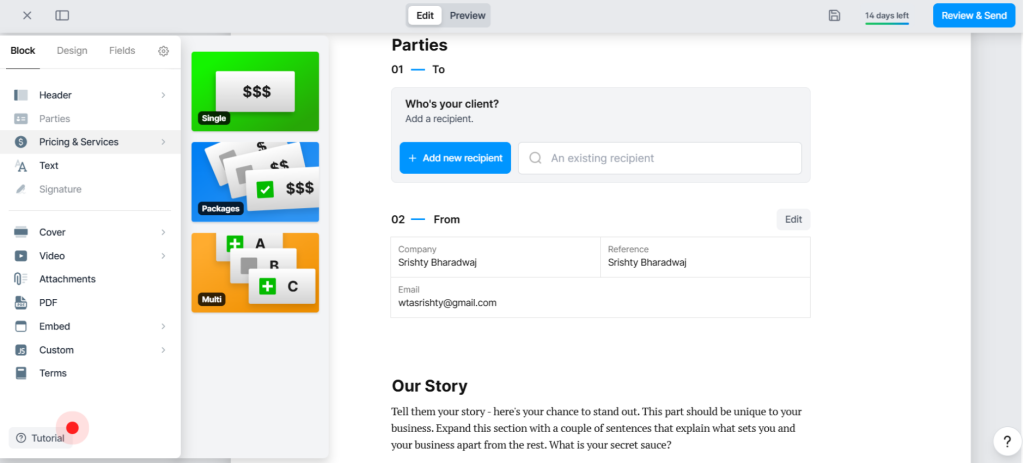Viewport: 1024px width, 463px height.
Task: Open block settings gear icon
Action: click(x=163, y=51)
